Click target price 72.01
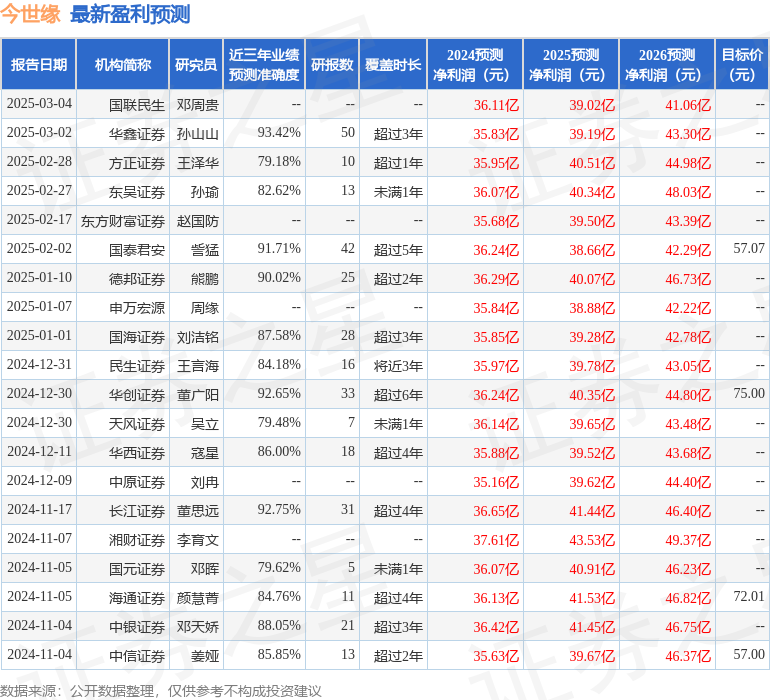770x700 pixels. [x=749, y=596]
